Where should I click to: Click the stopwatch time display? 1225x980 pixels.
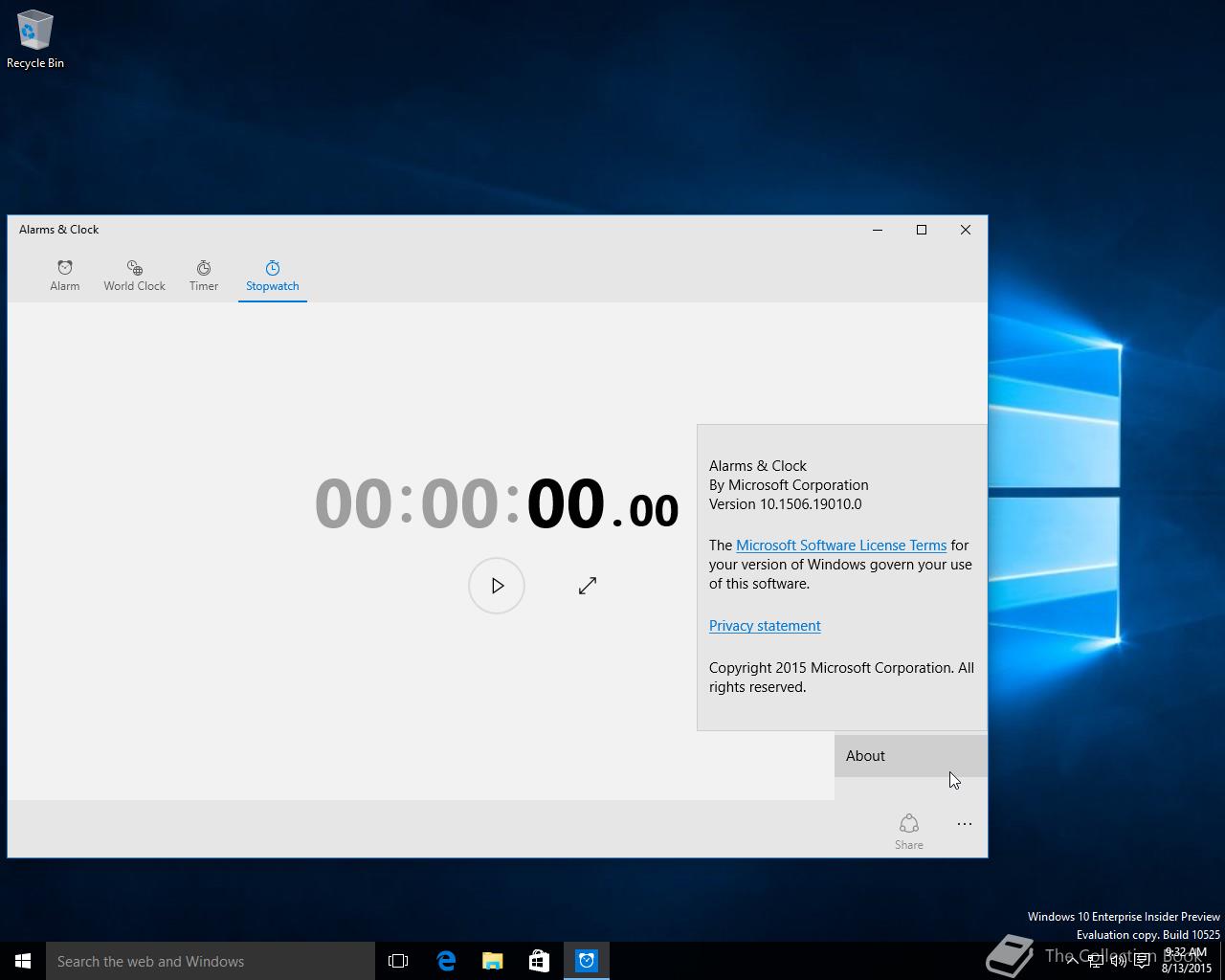point(497,503)
